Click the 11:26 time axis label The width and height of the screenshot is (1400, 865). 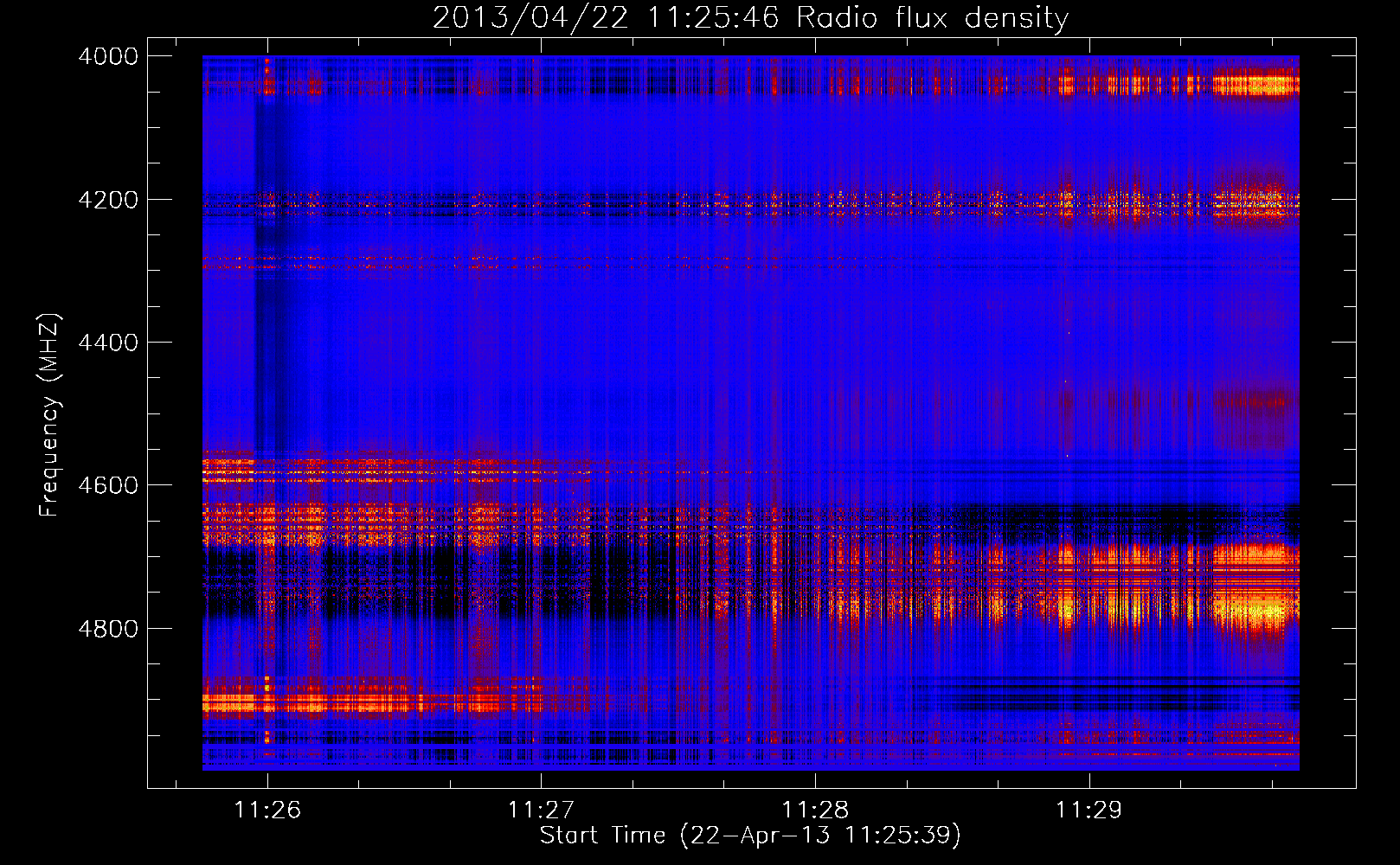(x=267, y=810)
